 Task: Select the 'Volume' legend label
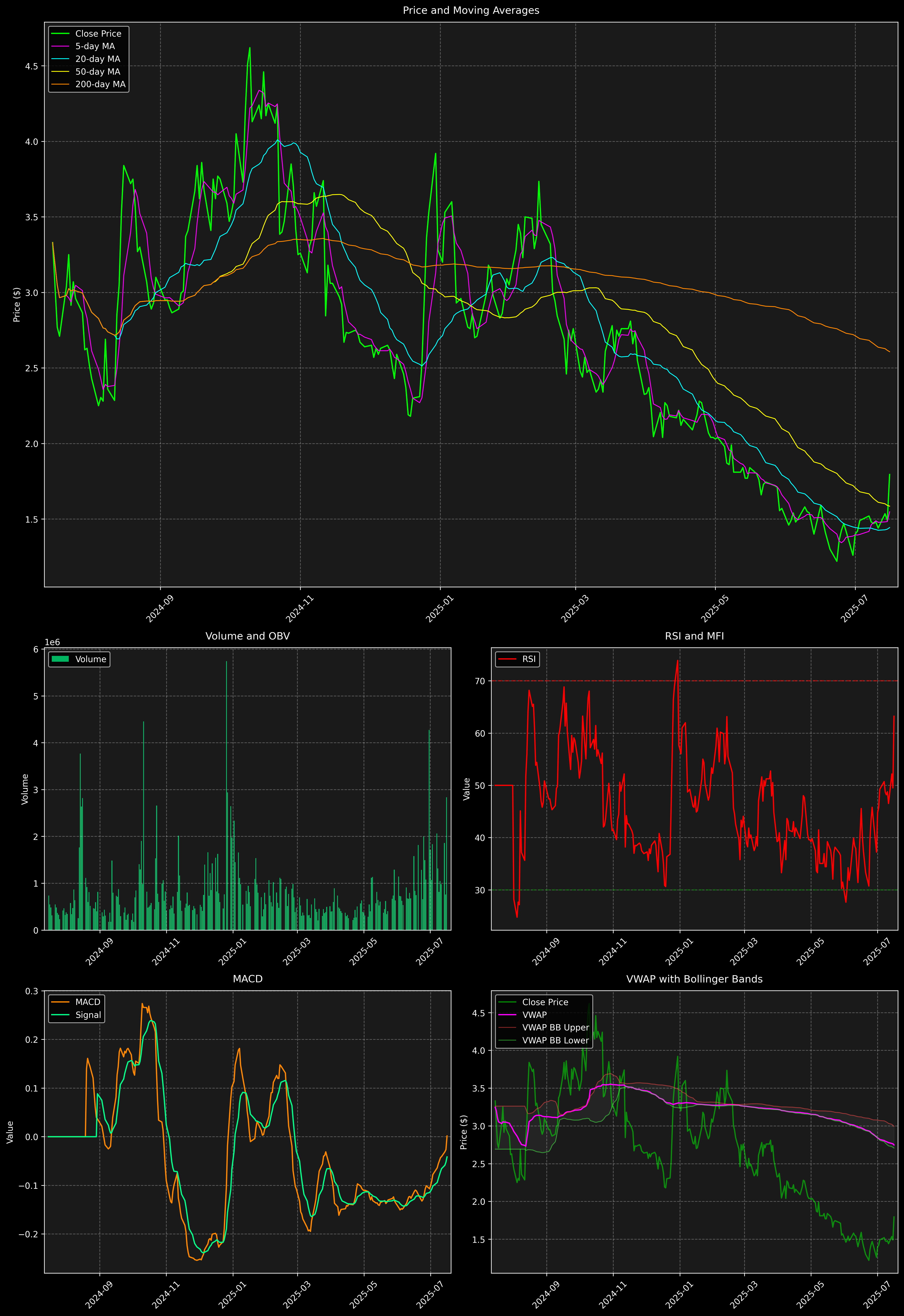91,659
